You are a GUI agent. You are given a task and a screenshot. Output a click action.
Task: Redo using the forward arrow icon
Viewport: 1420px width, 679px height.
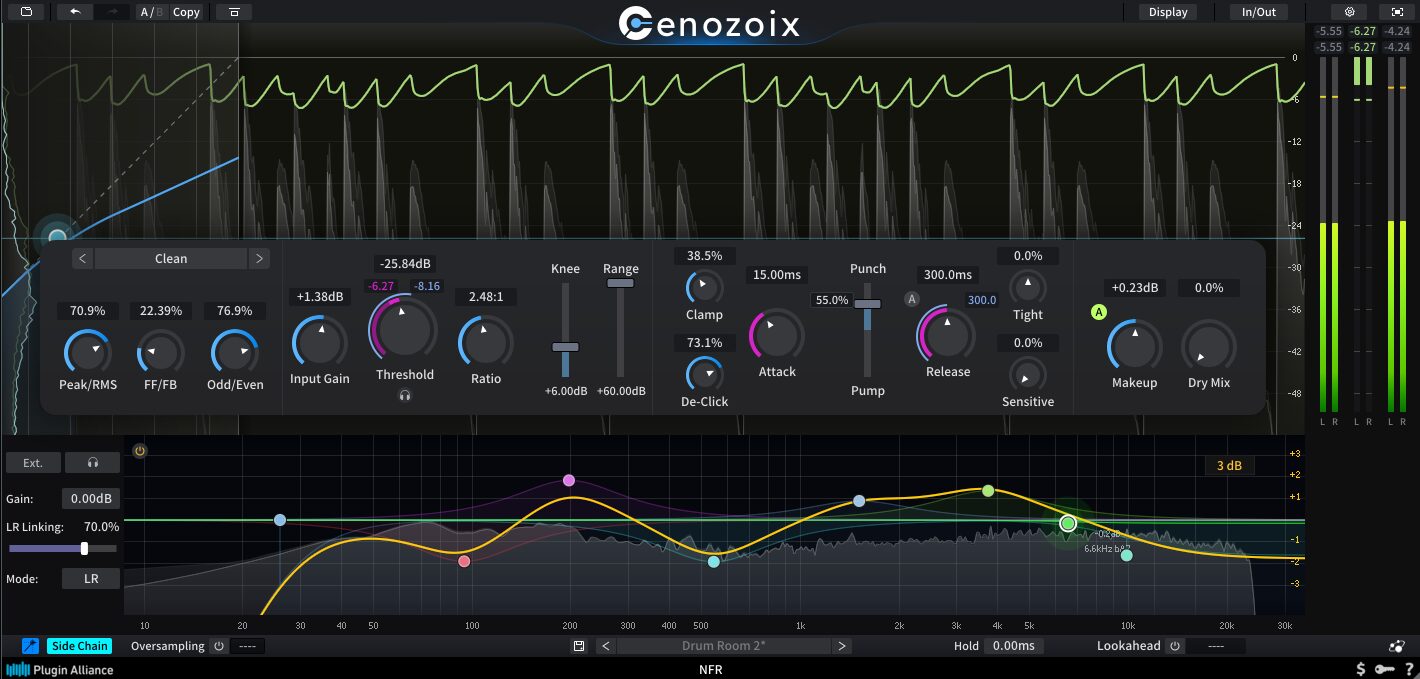coord(111,12)
